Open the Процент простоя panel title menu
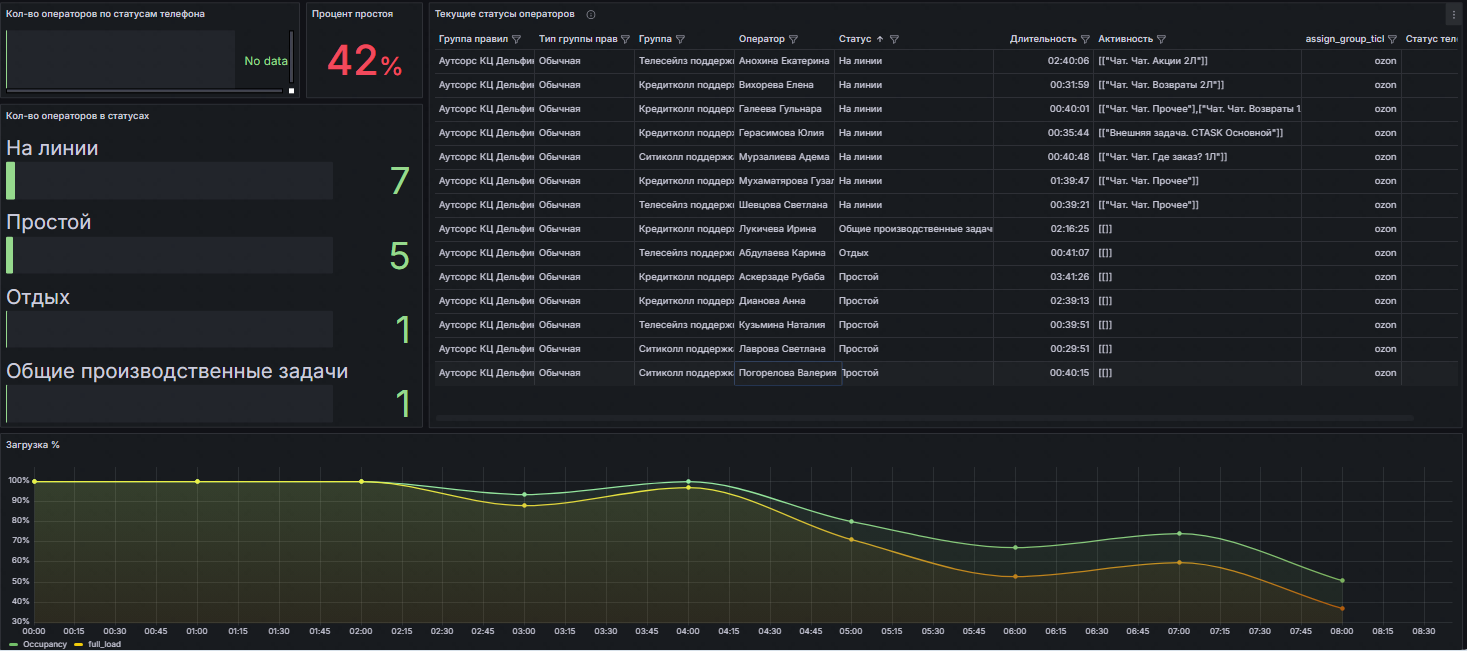The height and width of the screenshot is (651, 1467). coord(352,14)
